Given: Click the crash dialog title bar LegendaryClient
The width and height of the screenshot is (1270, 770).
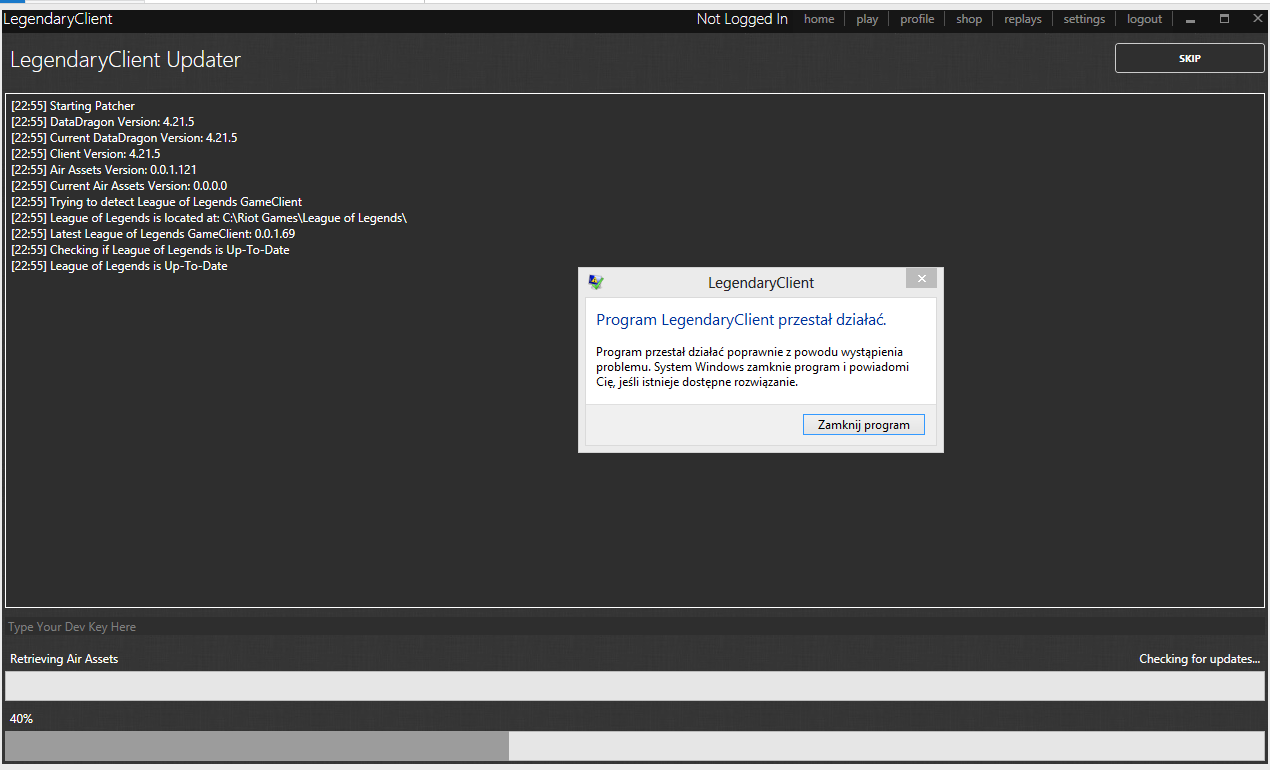Looking at the screenshot, I should (761, 283).
